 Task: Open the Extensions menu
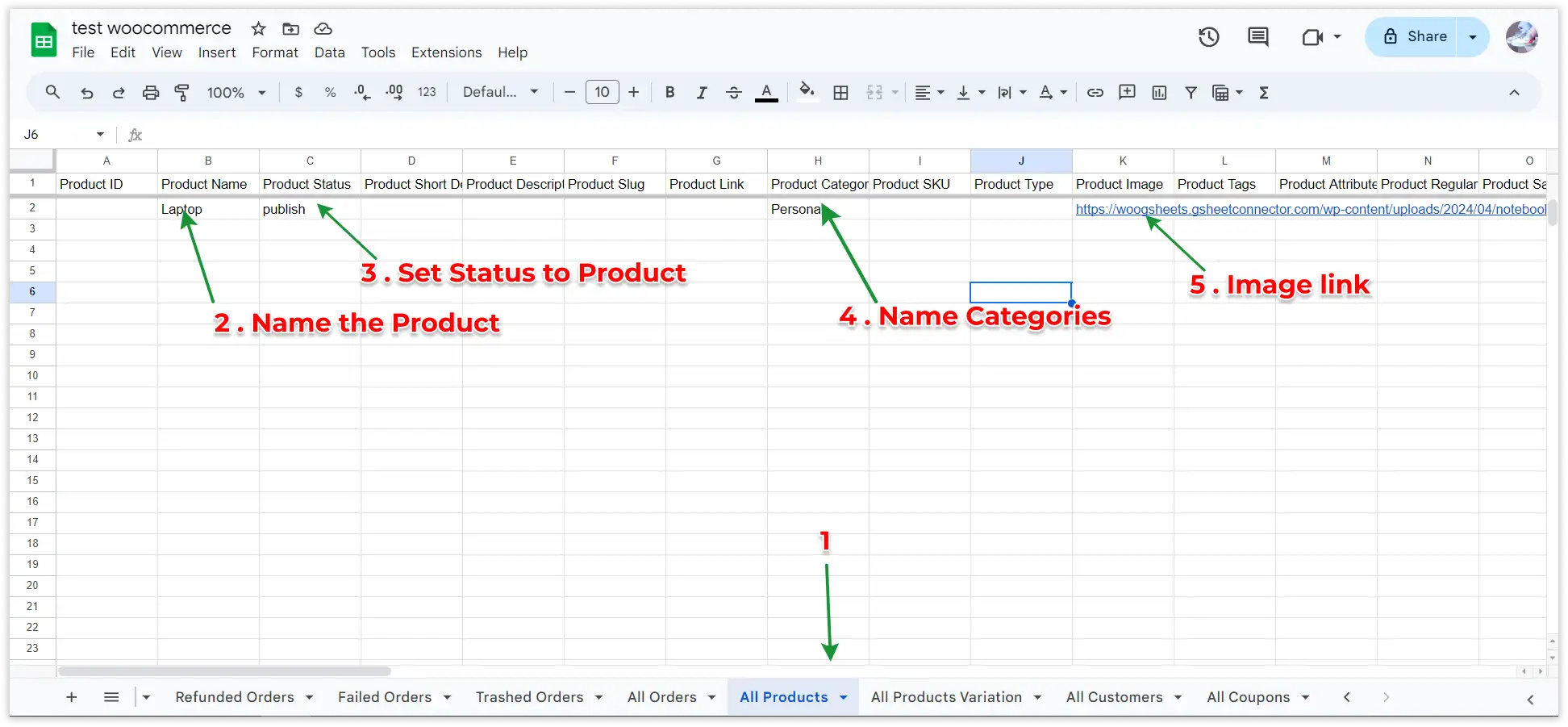tap(446, 52)
